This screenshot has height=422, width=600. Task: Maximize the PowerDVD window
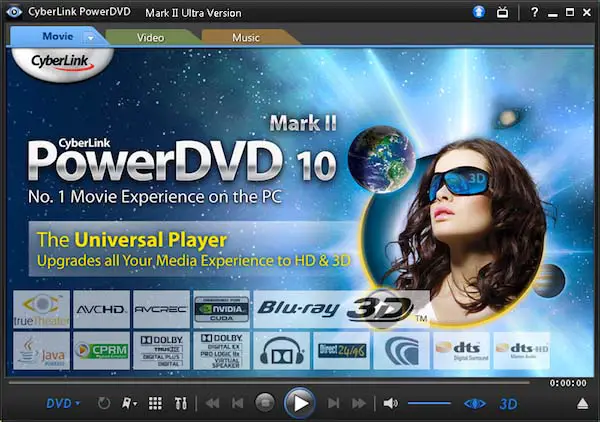pos(570,12)
